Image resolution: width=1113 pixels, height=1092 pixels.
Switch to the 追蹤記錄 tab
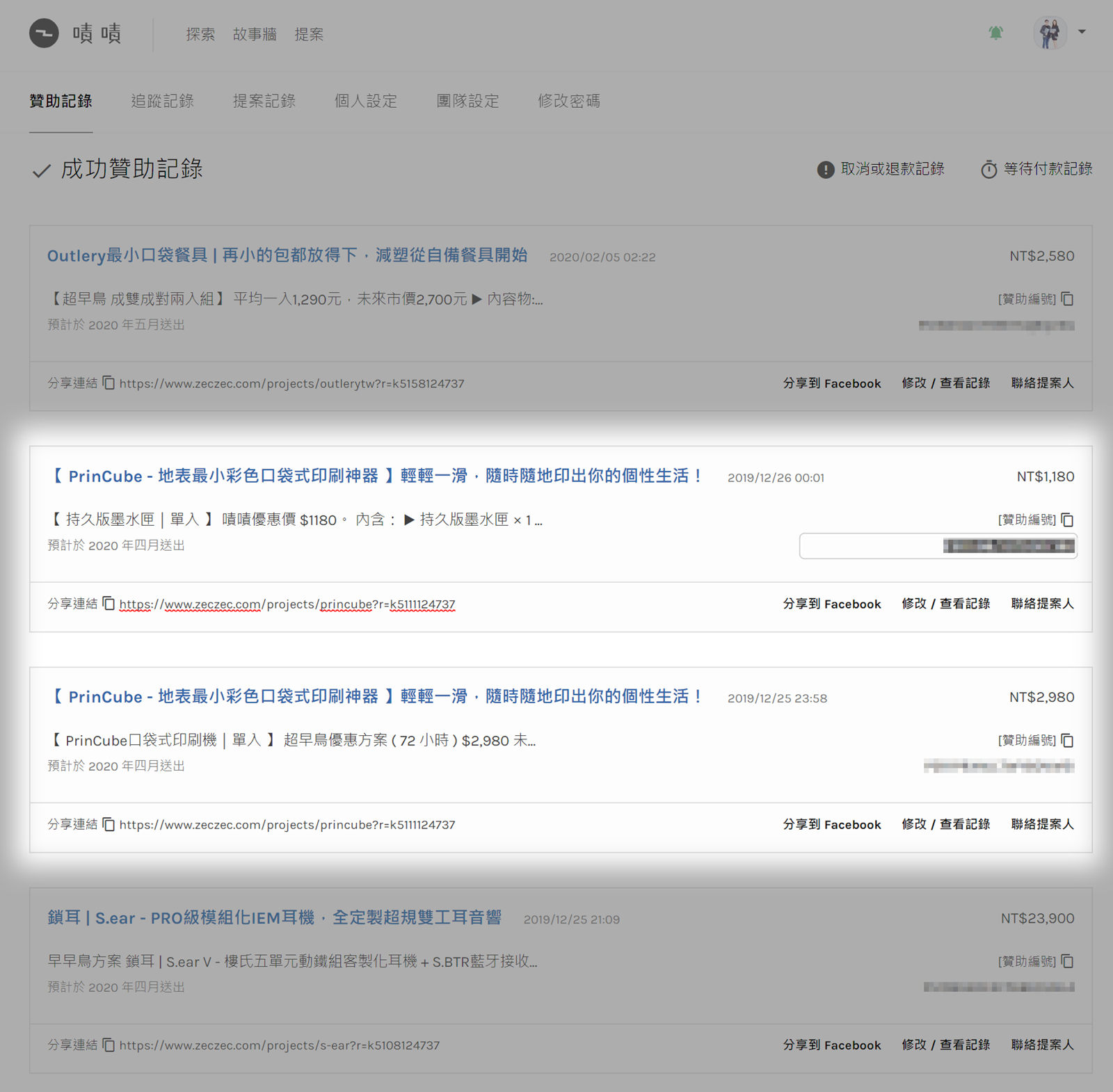[162, 101]
